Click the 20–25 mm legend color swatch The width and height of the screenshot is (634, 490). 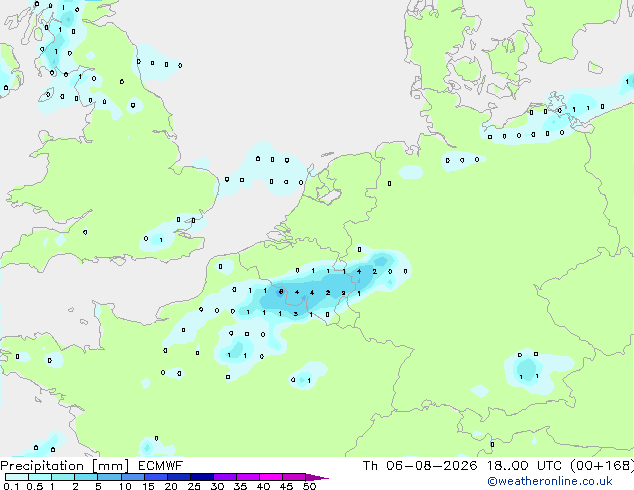coord(179,477)
